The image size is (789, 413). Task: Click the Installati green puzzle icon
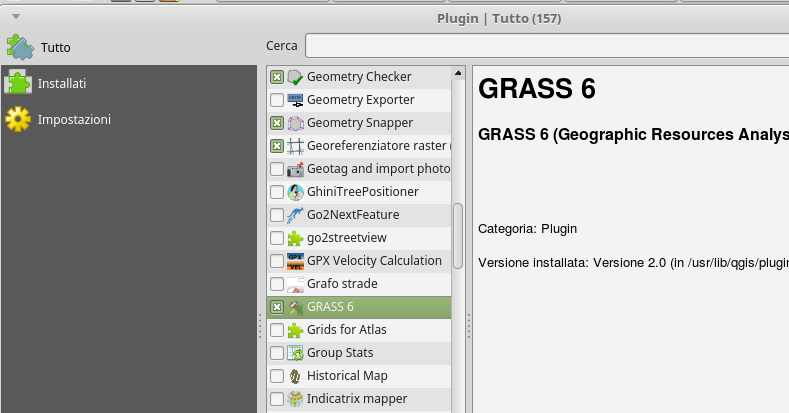18,82
